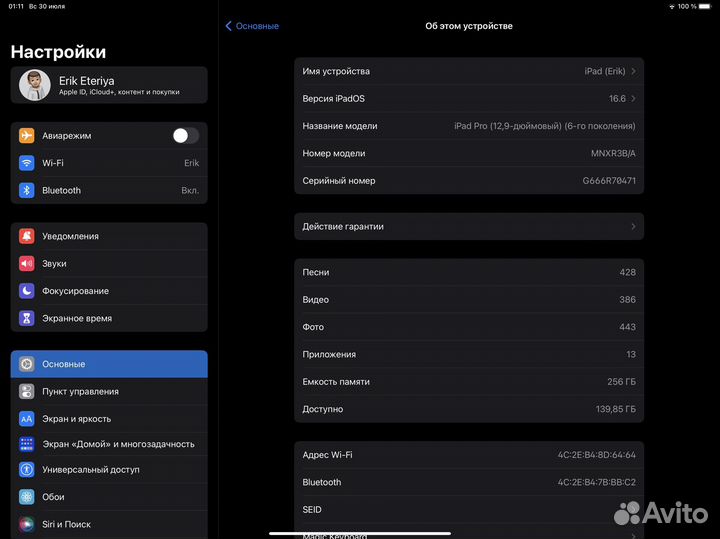The height and width of the screenshot is (539, 720).
Task: Tap the device name value iPad (Erik)
Action: pos(605,71)
